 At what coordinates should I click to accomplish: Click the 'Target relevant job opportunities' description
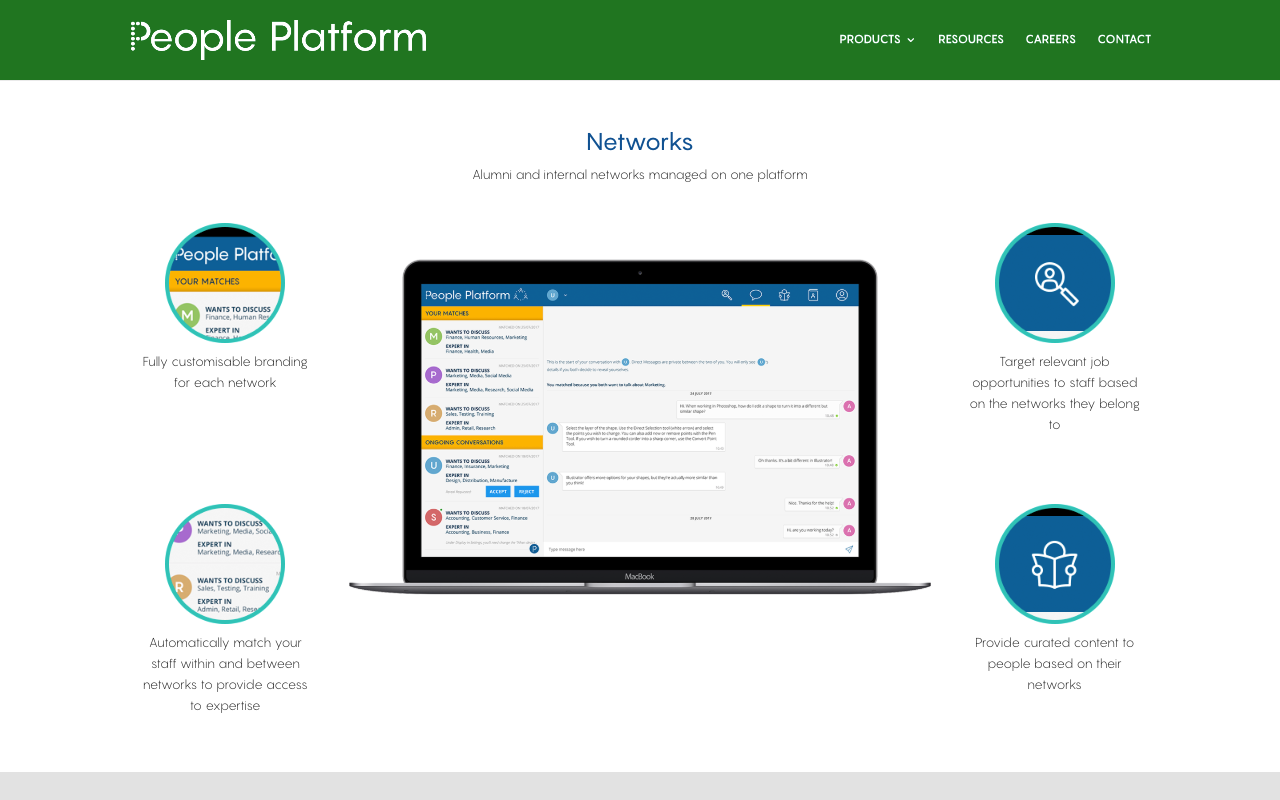[1055, 393]
